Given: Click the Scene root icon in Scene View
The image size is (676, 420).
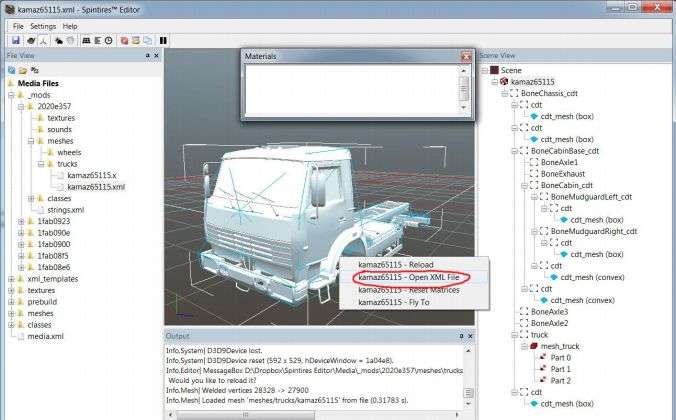Looking at the screenshot, I should [x=490, y=70].
